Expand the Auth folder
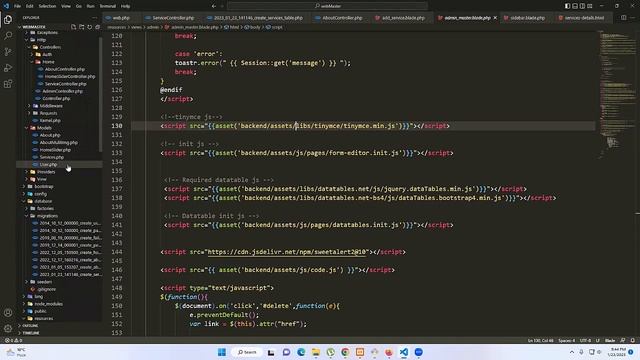640x360 pixels. click(x=47, y=54)
